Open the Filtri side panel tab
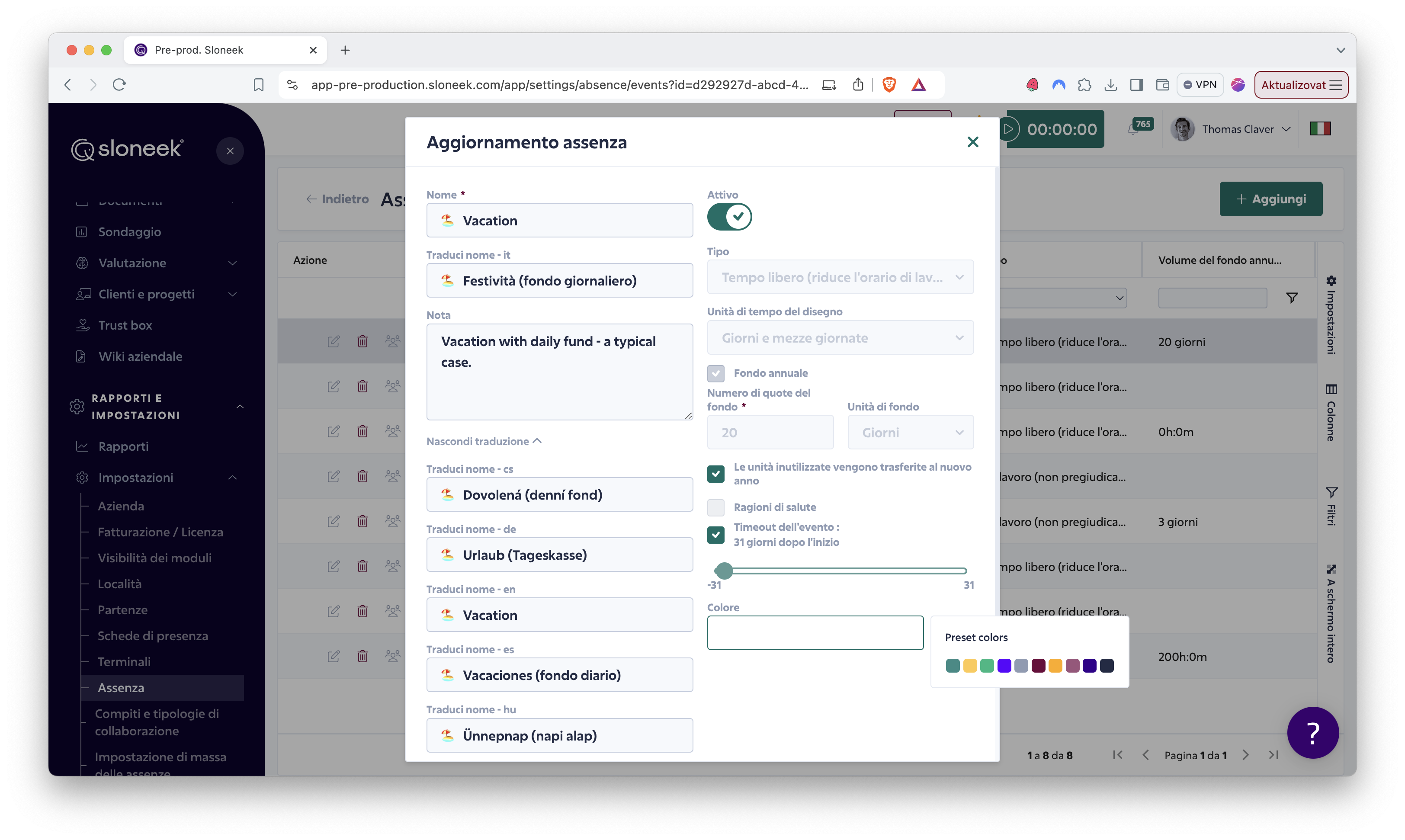 pyautogui.click(x=1331, y=506)
